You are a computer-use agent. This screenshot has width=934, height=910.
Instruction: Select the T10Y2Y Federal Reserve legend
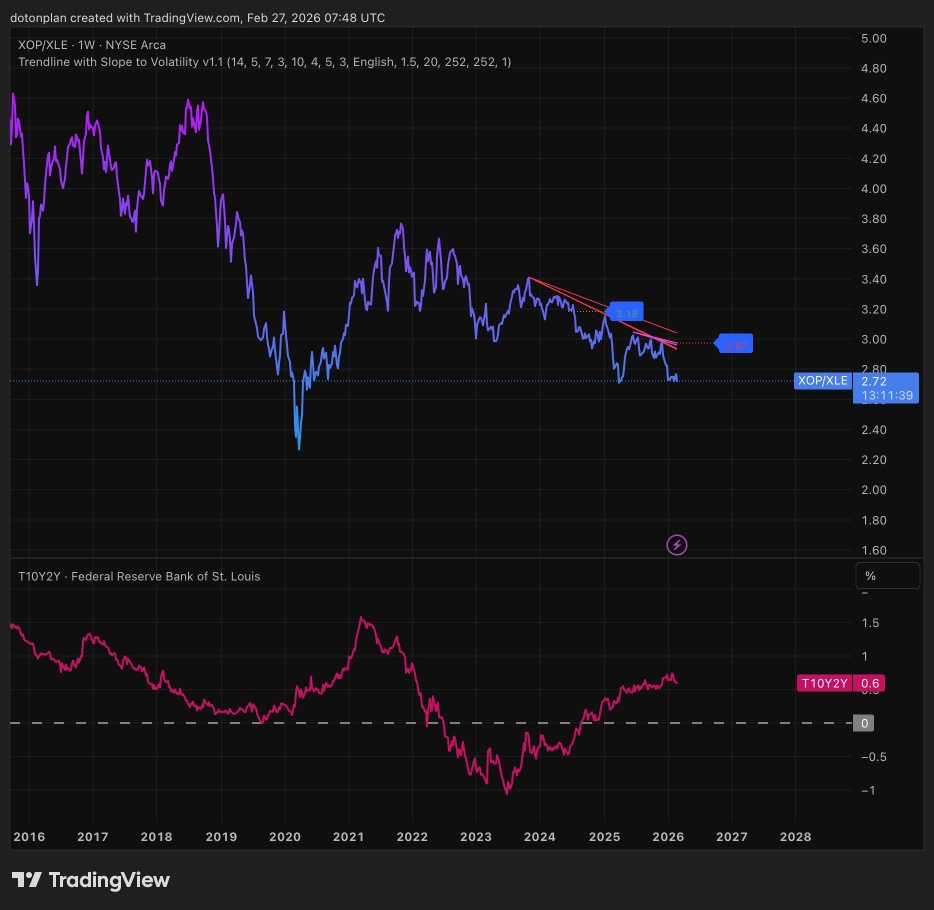click(139, 576)
